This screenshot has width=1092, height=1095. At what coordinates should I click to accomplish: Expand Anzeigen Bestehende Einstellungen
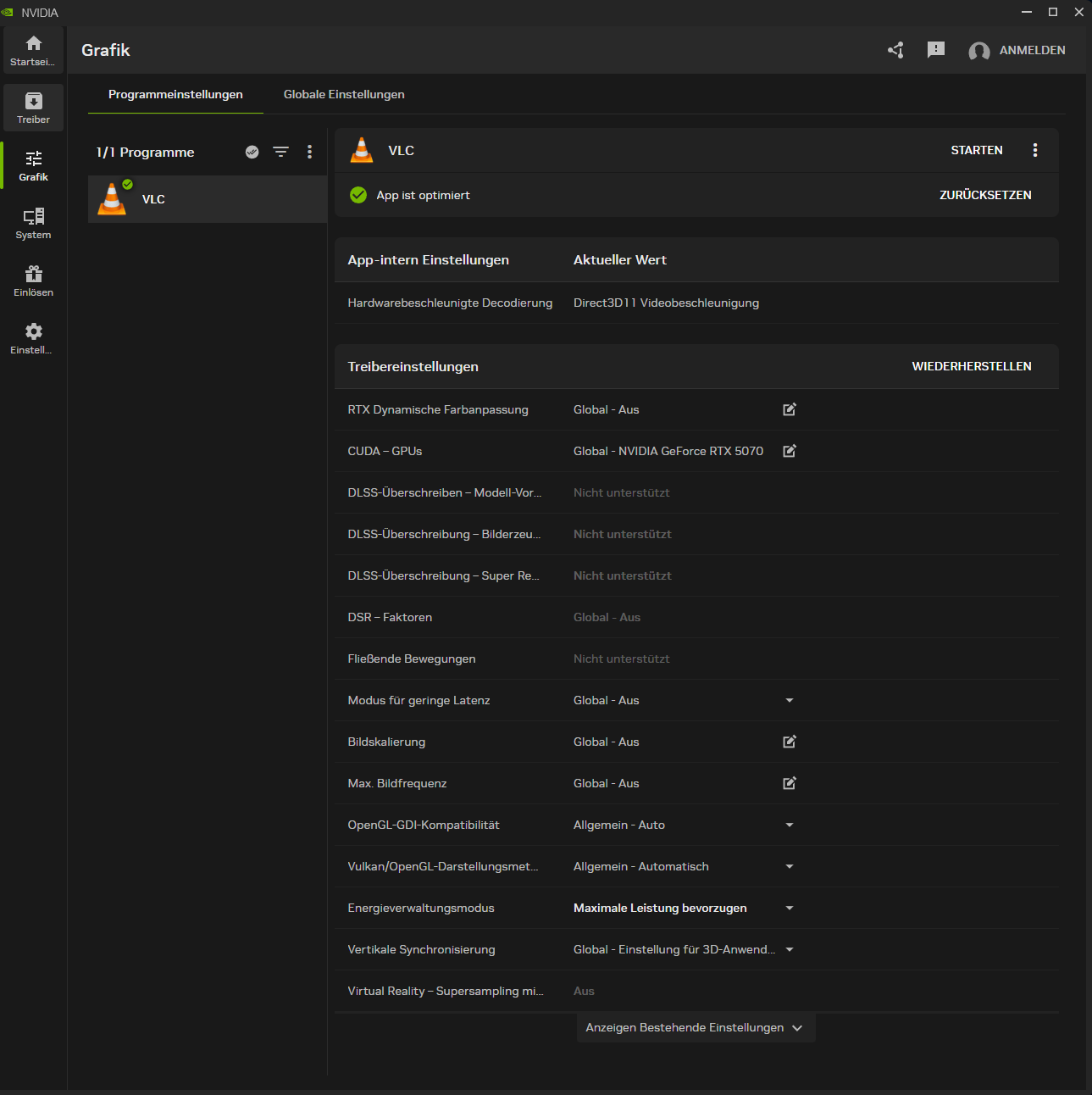point(695,1027)
